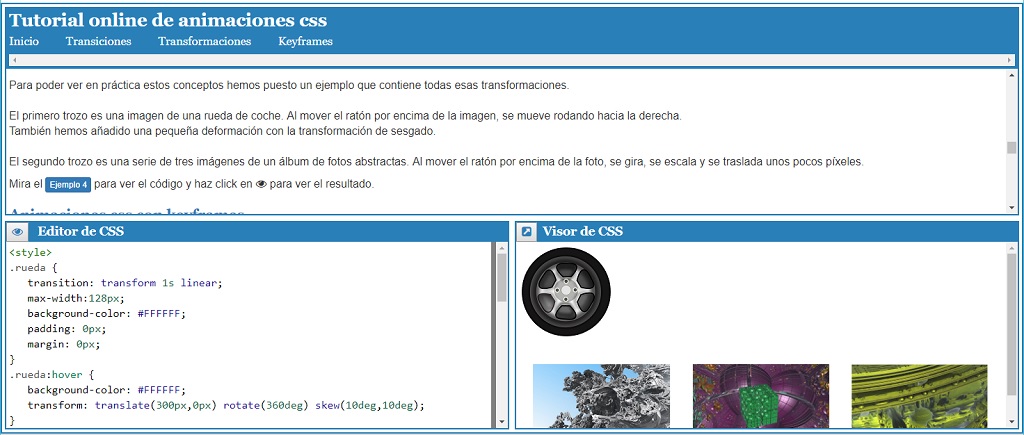Click the eye icon in the CSS editor header
This screenshot has height=435, width=1024.
coord(18,231)
